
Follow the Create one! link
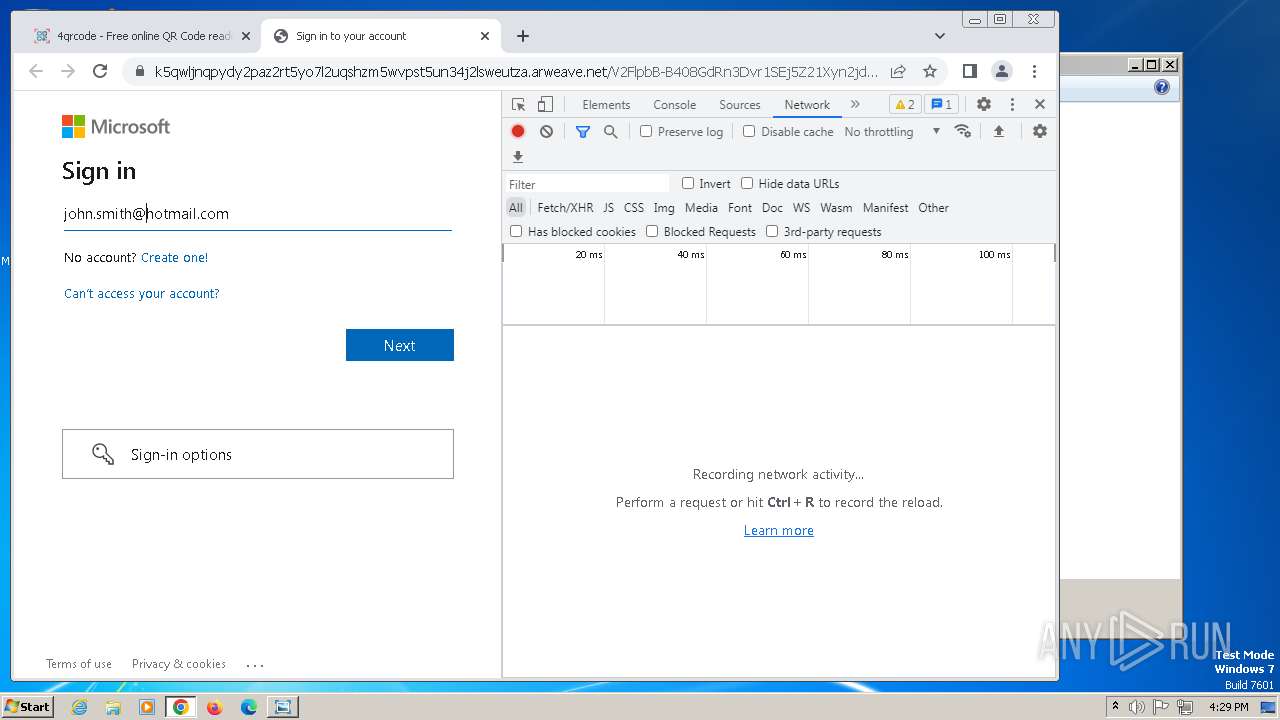175,257
